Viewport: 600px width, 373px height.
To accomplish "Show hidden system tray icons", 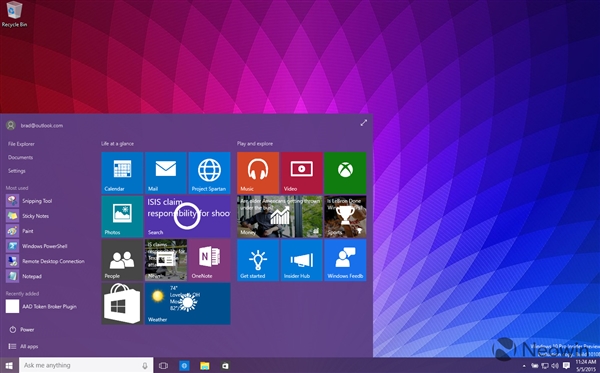I will coord(524,366).
